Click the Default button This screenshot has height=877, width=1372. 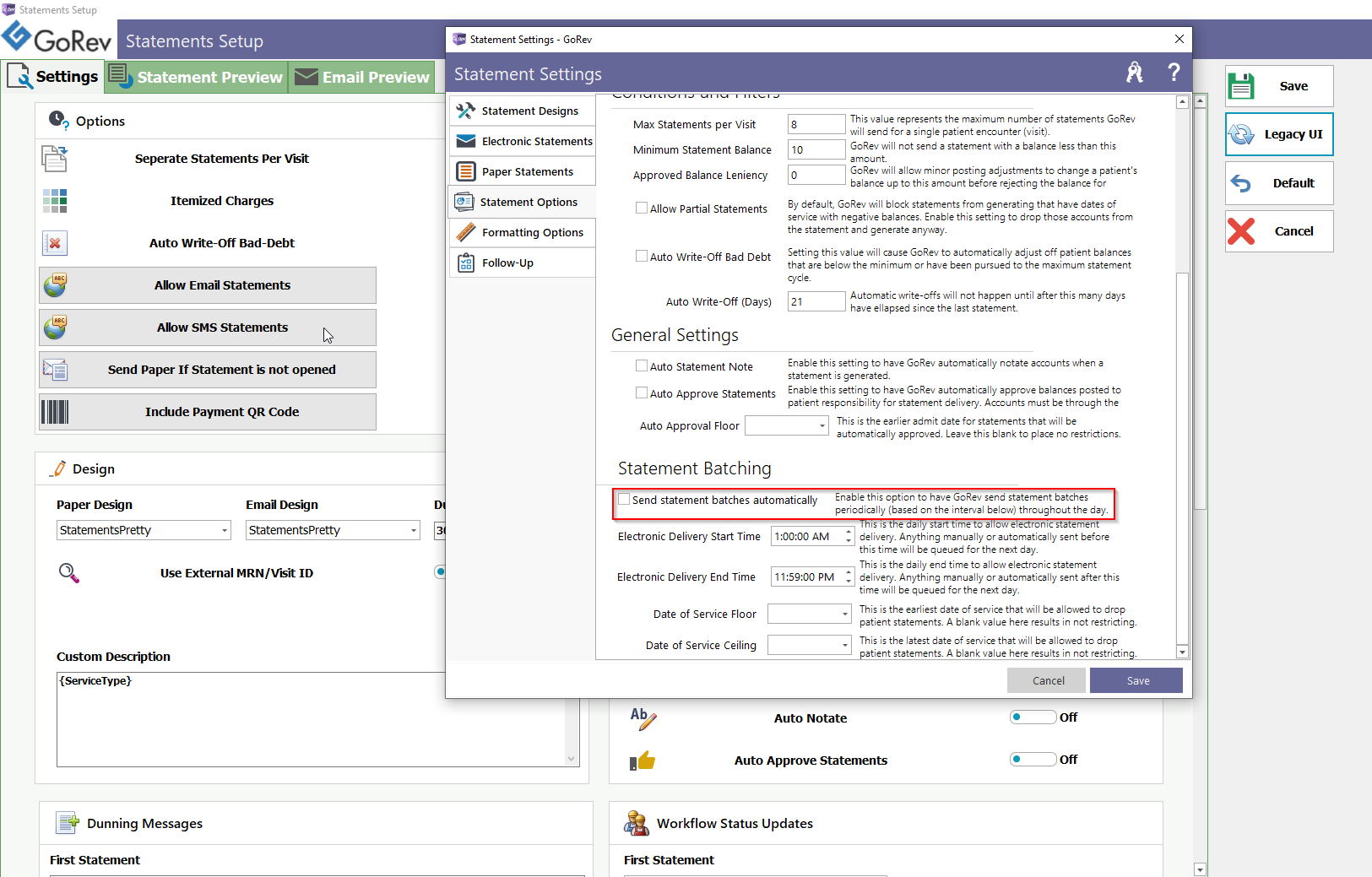tap(1279, 183)
